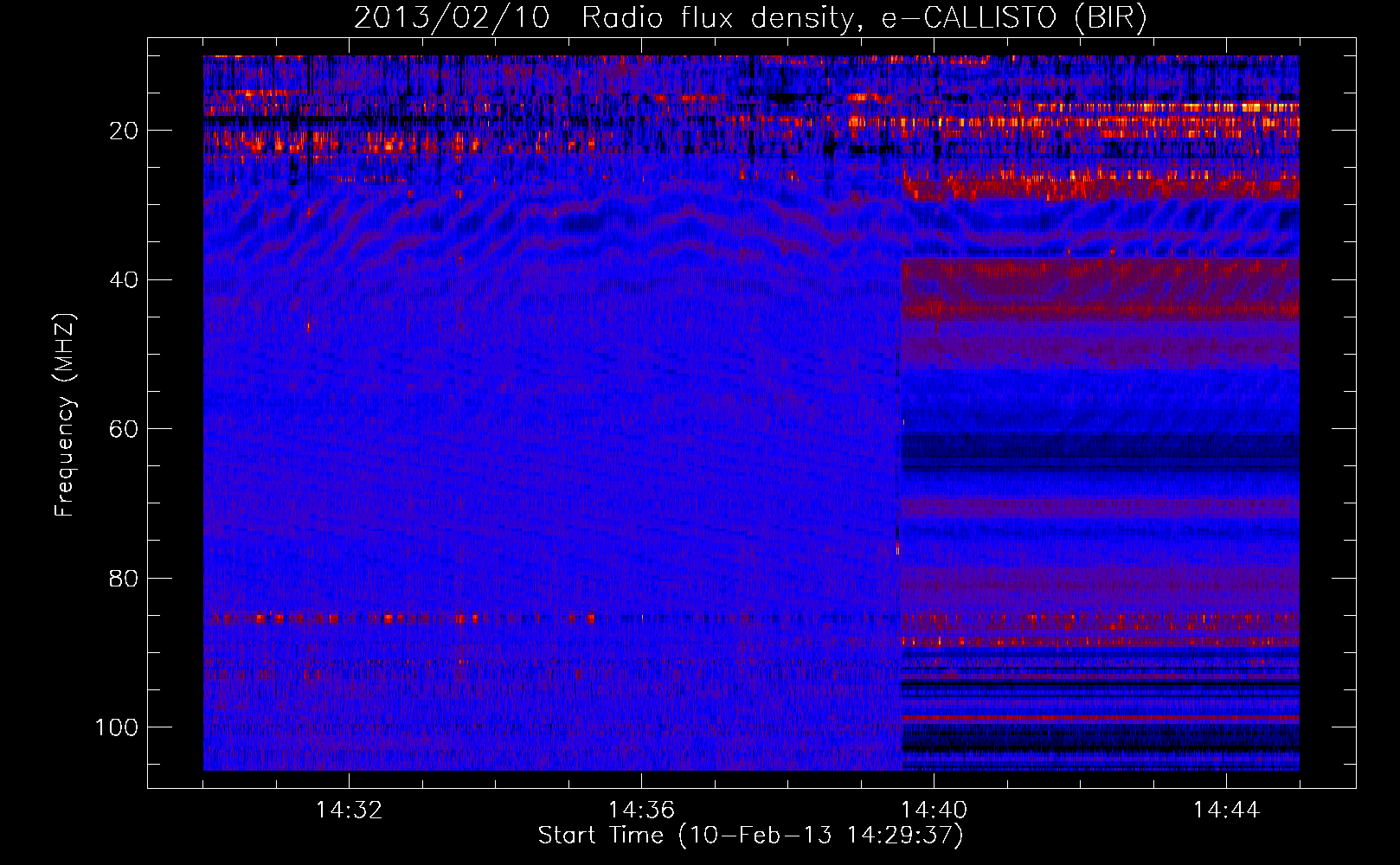Image resolution: width=1400 pixels, height=865 pixels.
Task: Click the '100' frequency tick label
Action: tap(117, 727)
